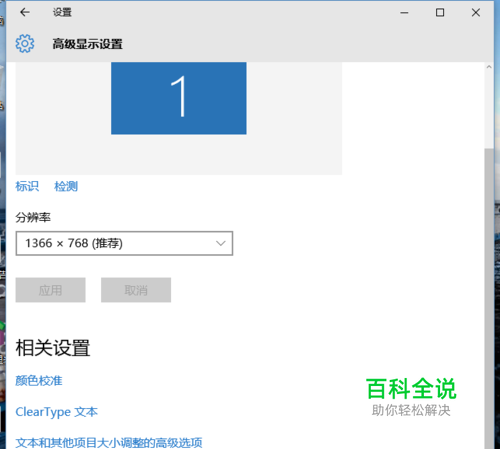Click the 设置 window title text
This screenshot has width=500, height=449.
[x=62, y=12]
